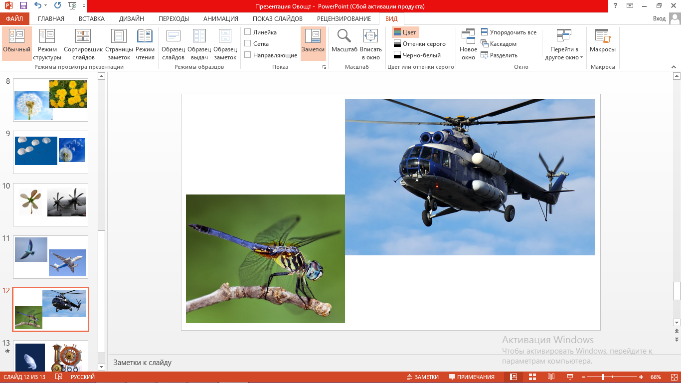Viewport: 681px width, 383px height.
Task: Click Fit to Window (Вписать в окно)
Action: click(x=370, y=43)
